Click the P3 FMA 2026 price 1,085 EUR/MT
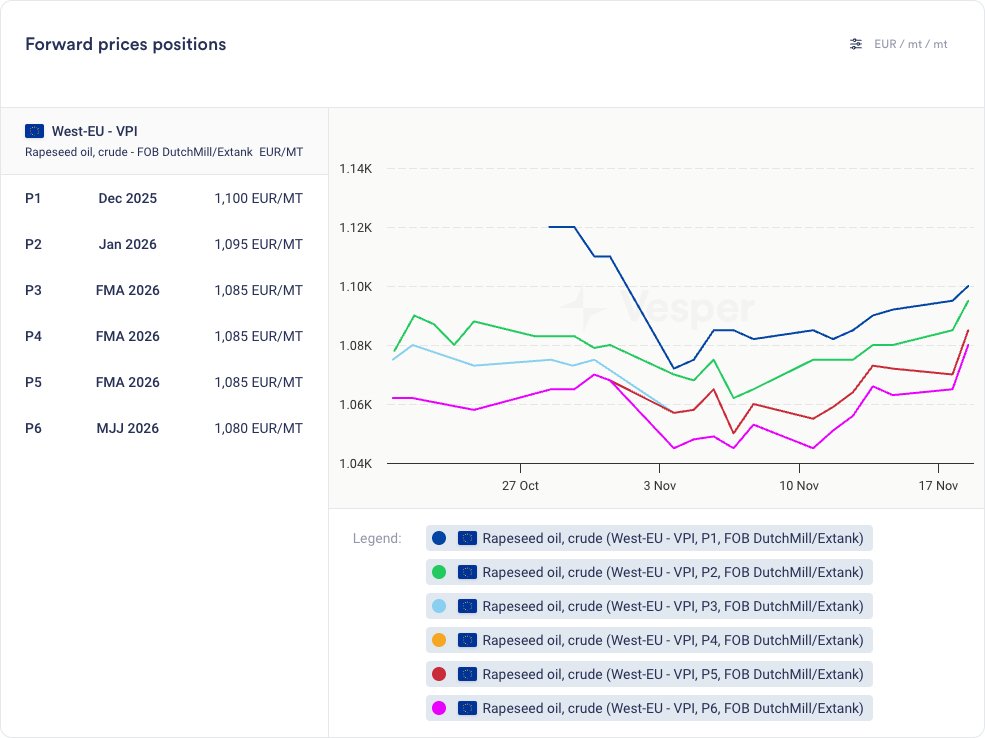Screen dimensions: 985x738 coord(258,290)
